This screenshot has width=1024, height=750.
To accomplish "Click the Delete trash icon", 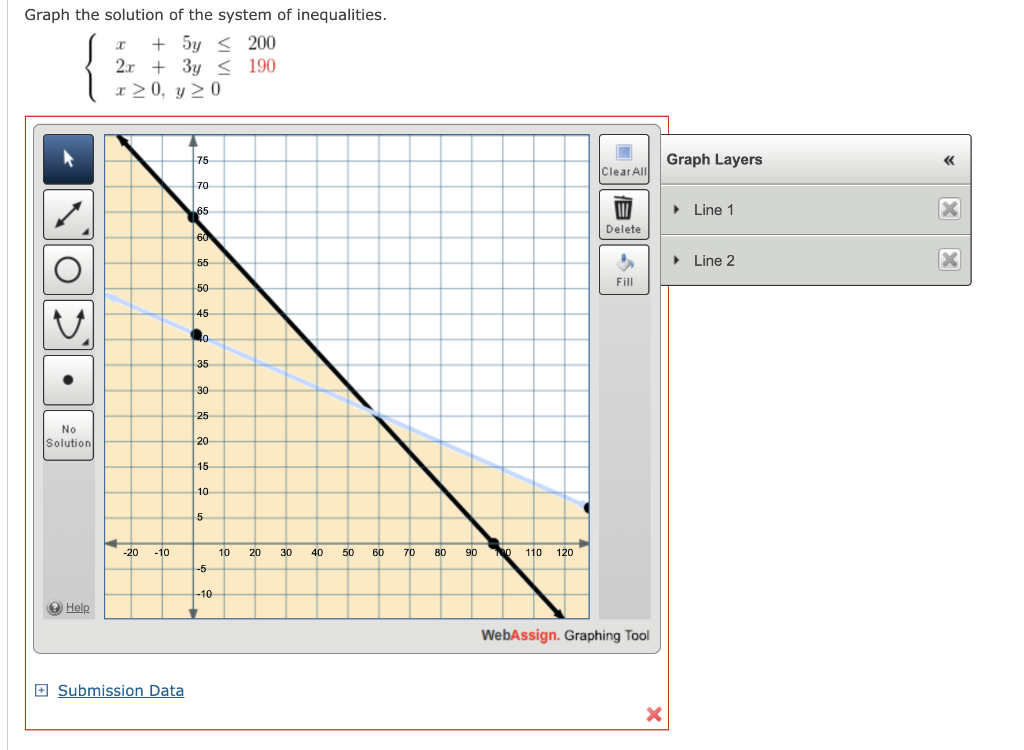I will [623, 208].
